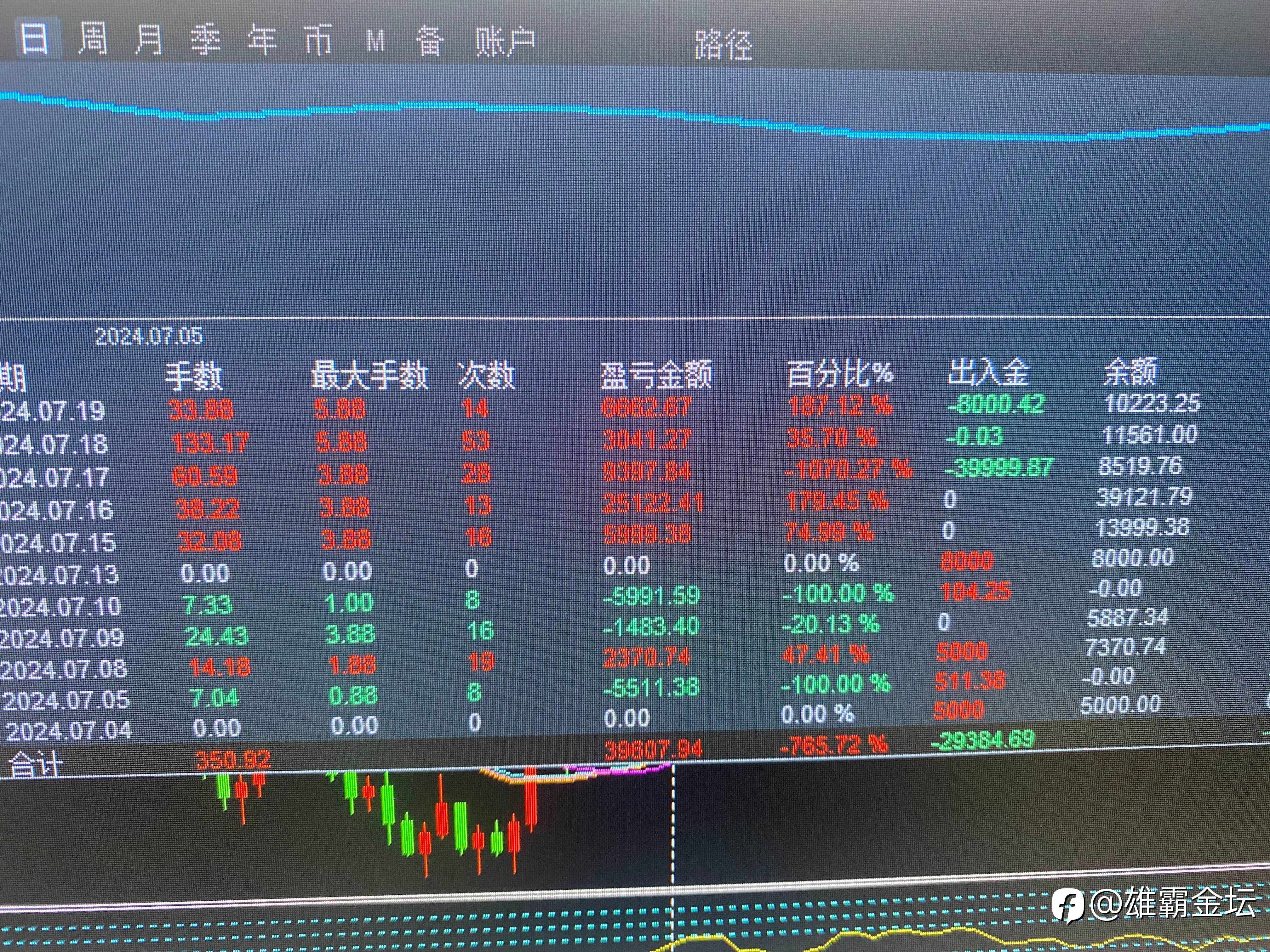1270x952 pixels.
Task: Click balance value 7370.74
Action: click(x=1126, y=647)
